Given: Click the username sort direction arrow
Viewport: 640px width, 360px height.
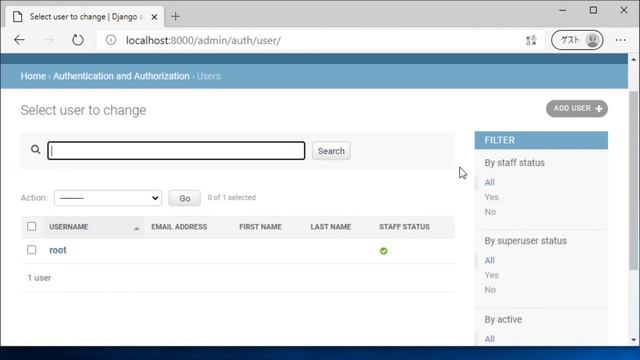Looking at the screenshot, I should [x=136, y=229].
